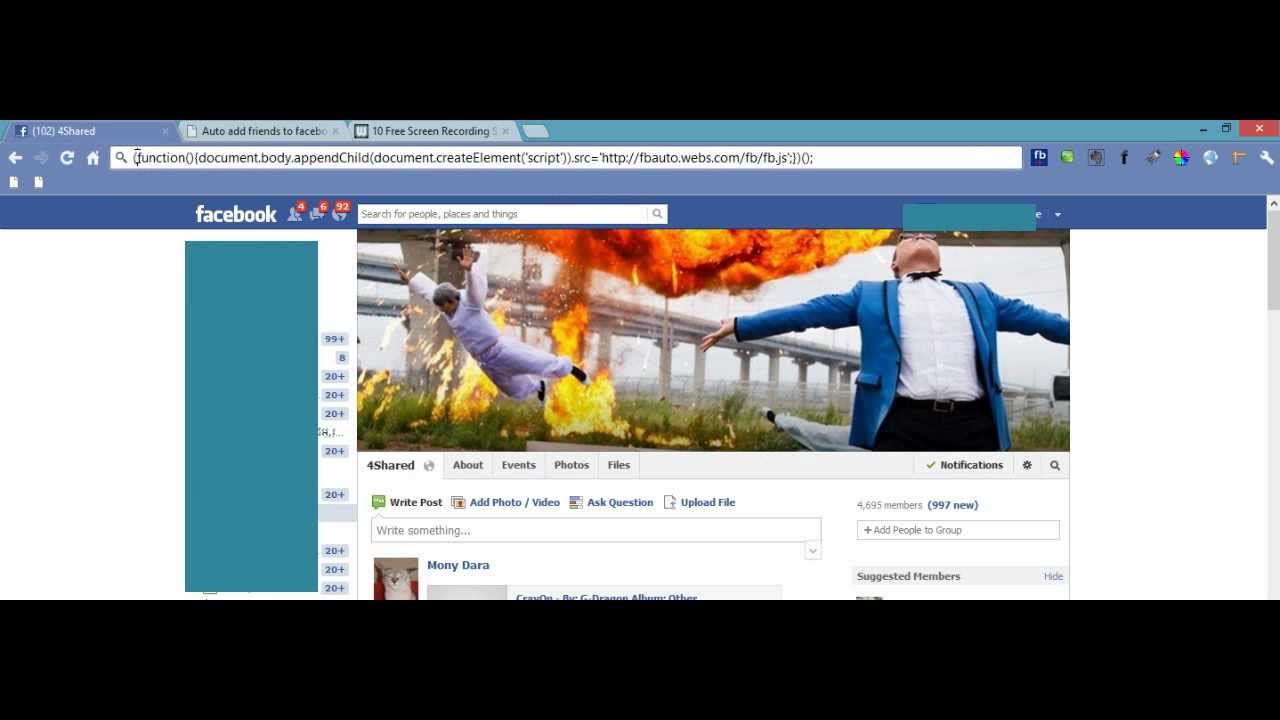Open the color wheel extension icon
The image size is (1280, 720).
tap(1182, 157)
